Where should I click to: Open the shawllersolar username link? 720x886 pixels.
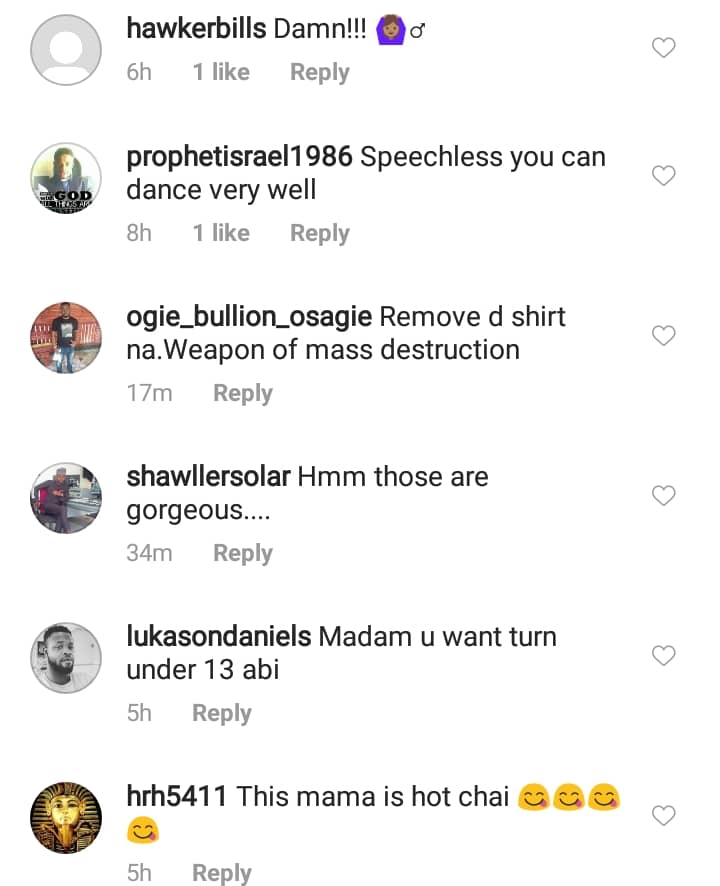[x=208, y=476]
